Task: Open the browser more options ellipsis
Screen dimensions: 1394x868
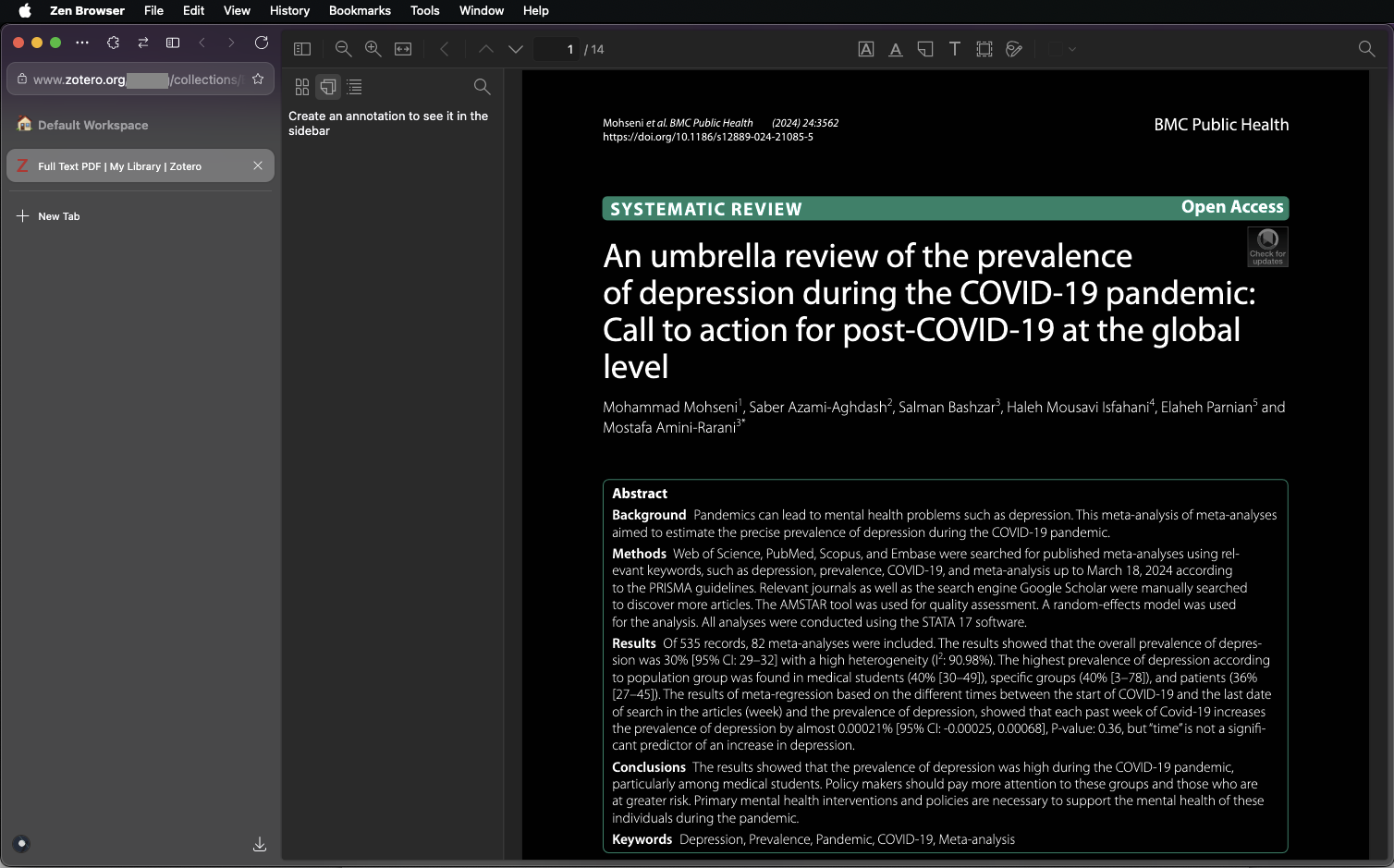Action: [82, 43]
